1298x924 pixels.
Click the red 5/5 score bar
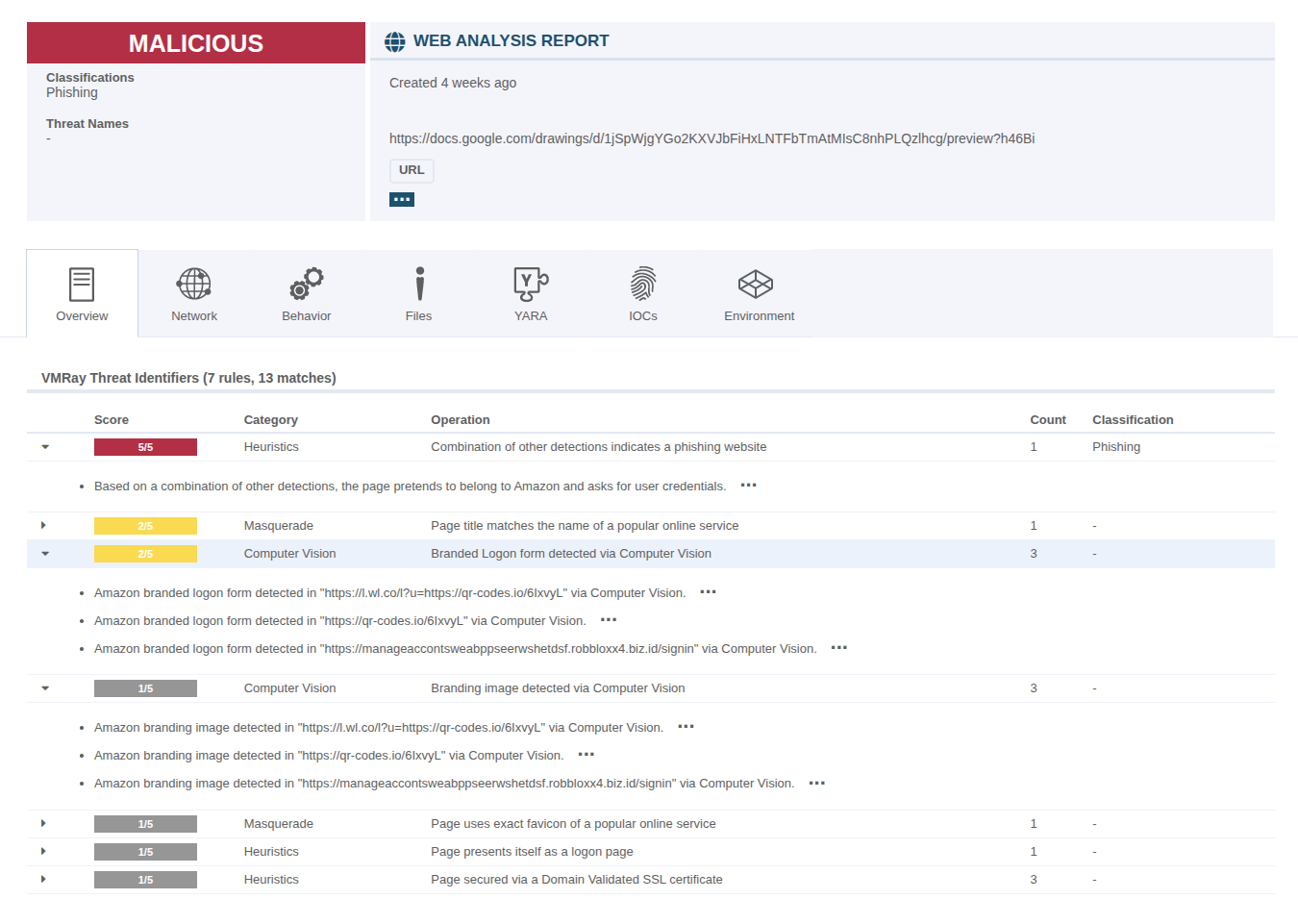coord(145,447)
